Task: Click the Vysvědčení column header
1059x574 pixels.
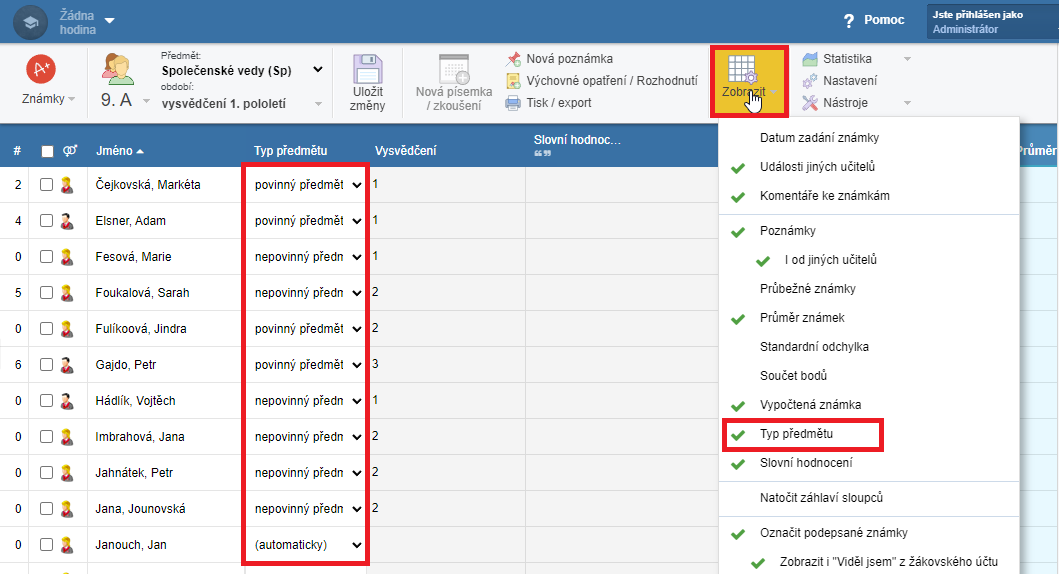Action: (x=406, y=151)
